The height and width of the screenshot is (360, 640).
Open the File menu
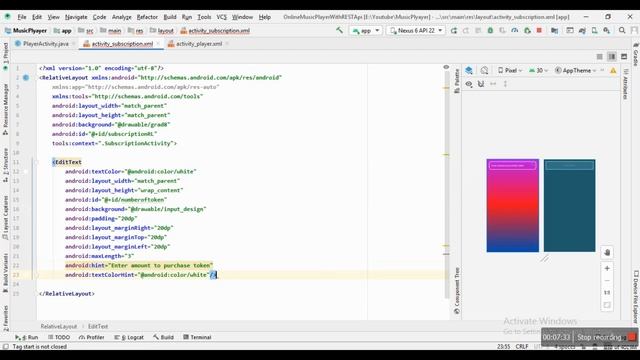[22, 17]
